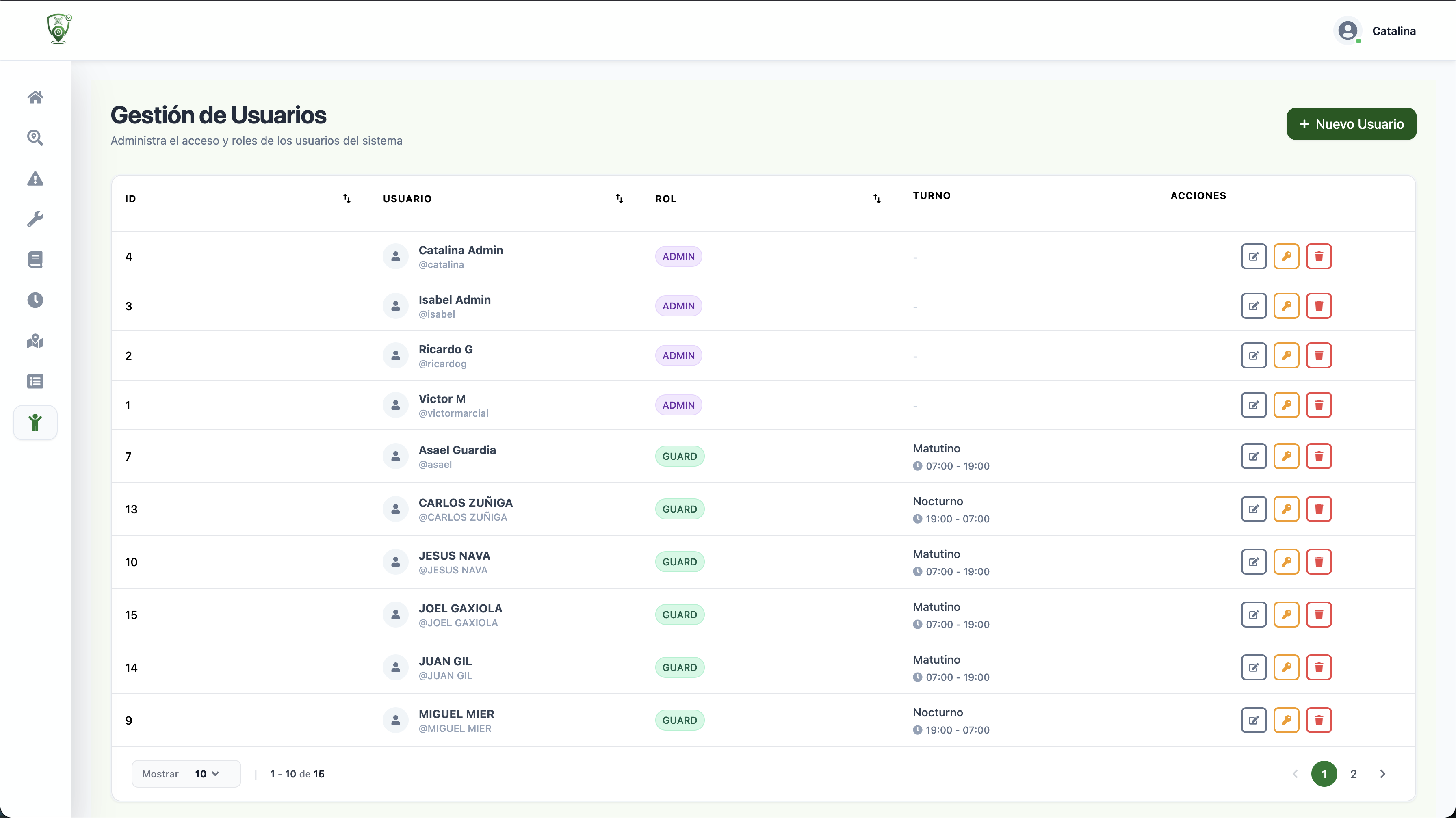Image resolution: width=1456 pixels, height=818 pixels.
Task: Click the magnifier search icon in sidebar
Action: click(35, 138)
